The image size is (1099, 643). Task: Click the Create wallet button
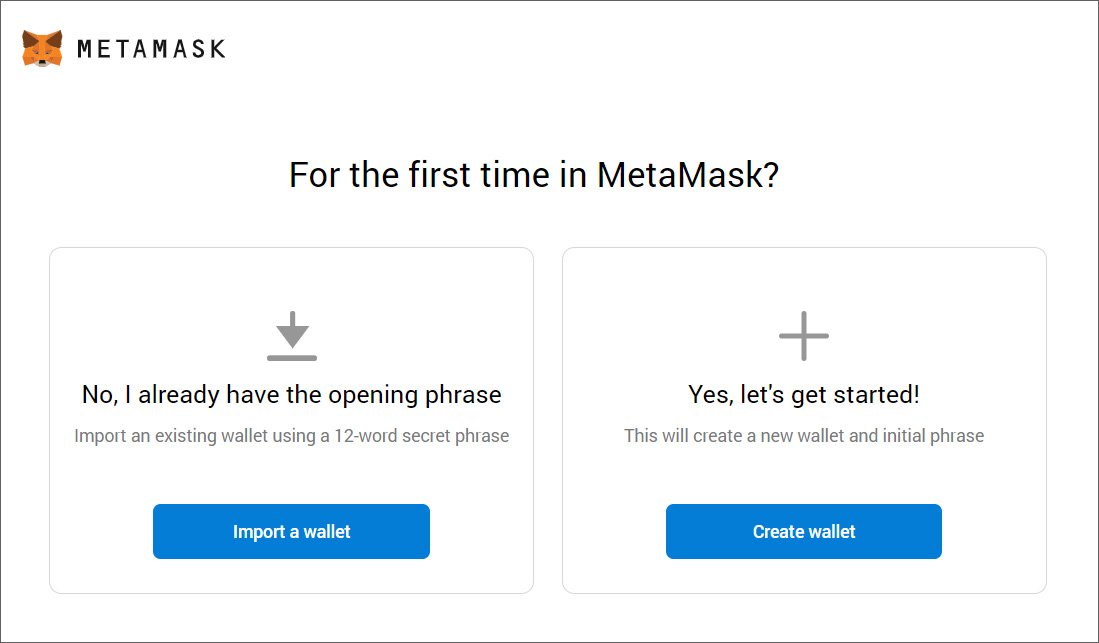tap(804, 532)
